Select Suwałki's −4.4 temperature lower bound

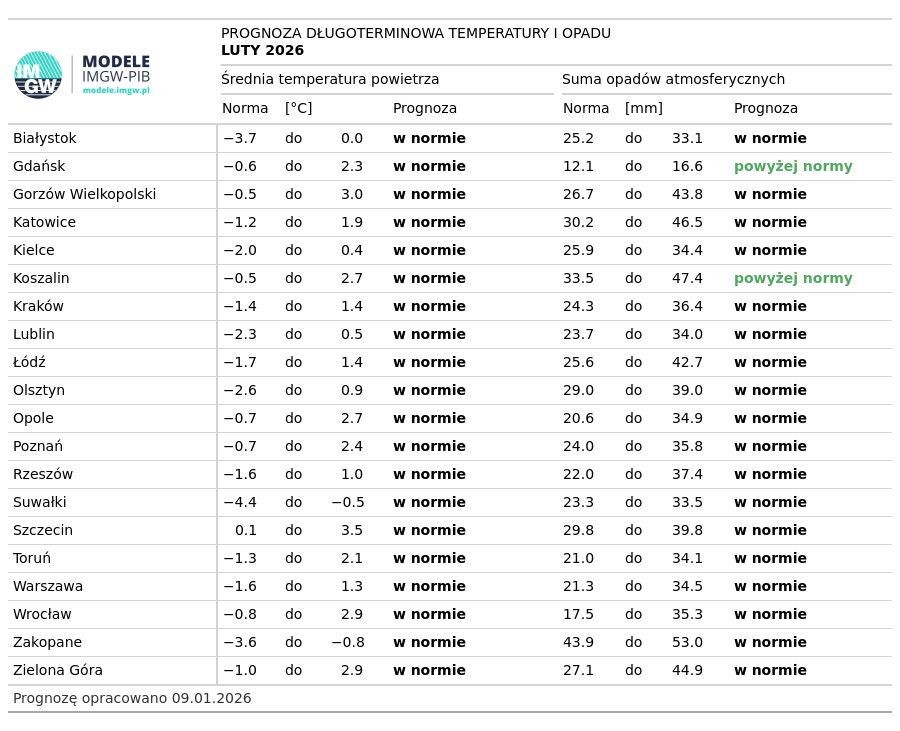[240, 503]
